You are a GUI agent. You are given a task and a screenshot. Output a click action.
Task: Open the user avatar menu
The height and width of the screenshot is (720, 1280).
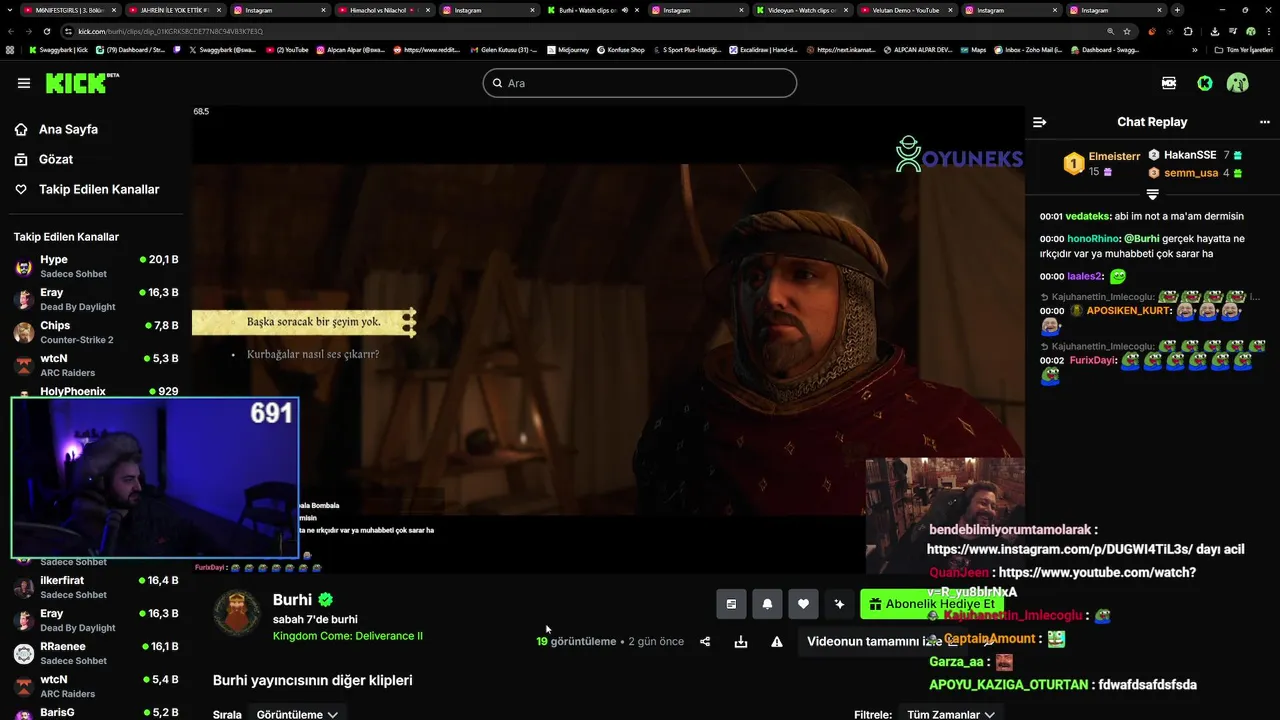[1238, 83]
